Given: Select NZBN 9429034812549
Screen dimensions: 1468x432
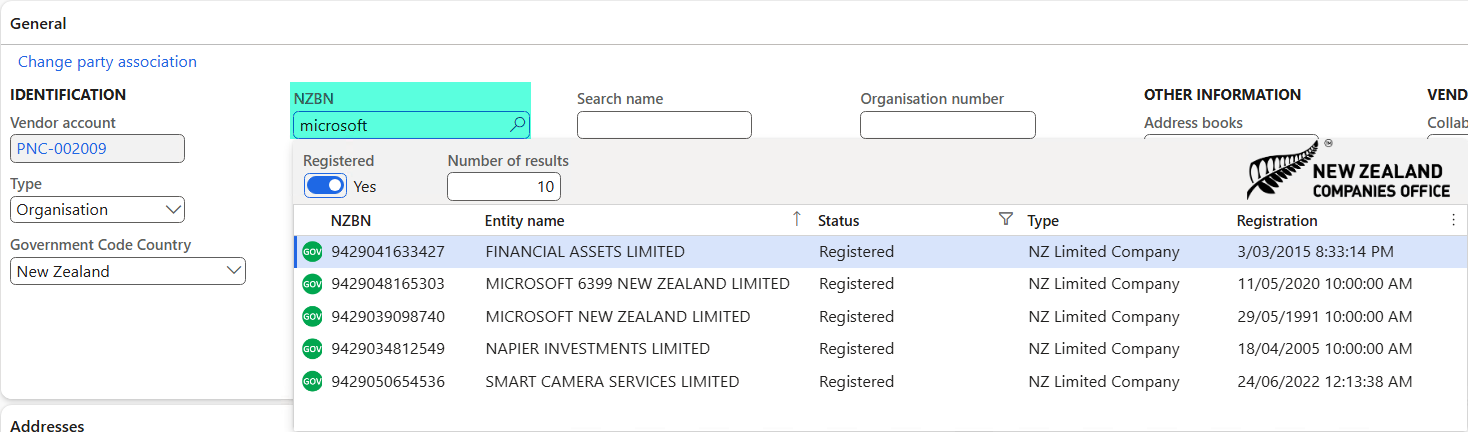Looking at the screenshot, I should pos(388,349).
